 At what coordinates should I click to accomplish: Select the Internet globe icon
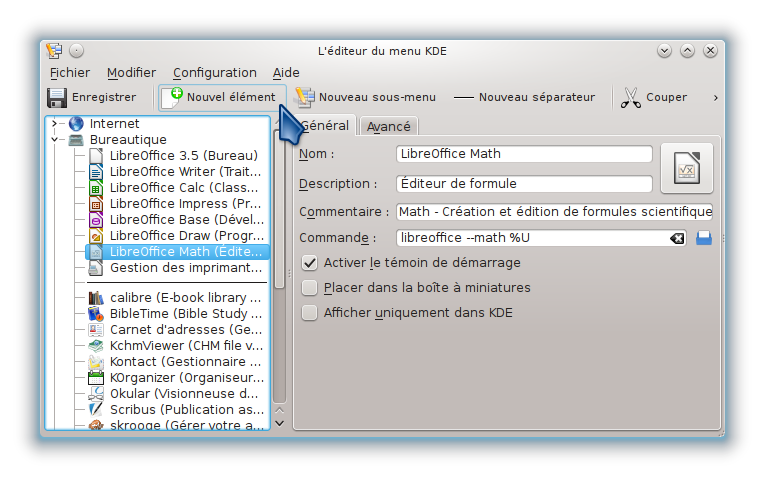[76, 124]
